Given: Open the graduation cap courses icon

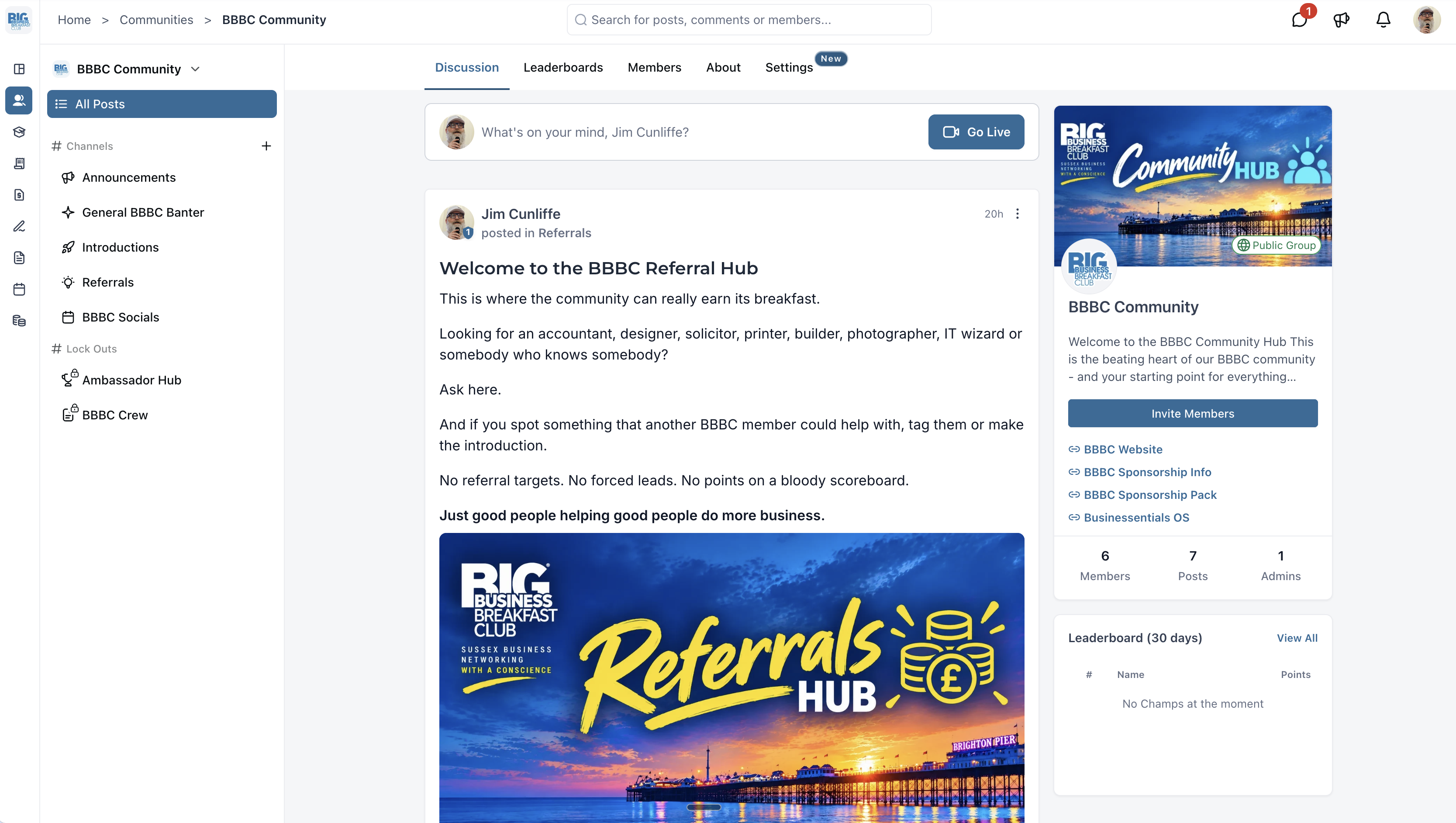Looking at the screenshot, I should 19,132.
